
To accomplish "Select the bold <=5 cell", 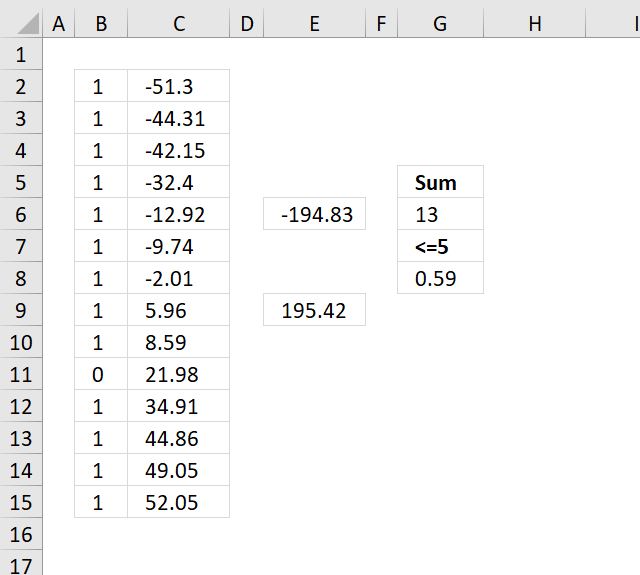I will coord(440,246).
